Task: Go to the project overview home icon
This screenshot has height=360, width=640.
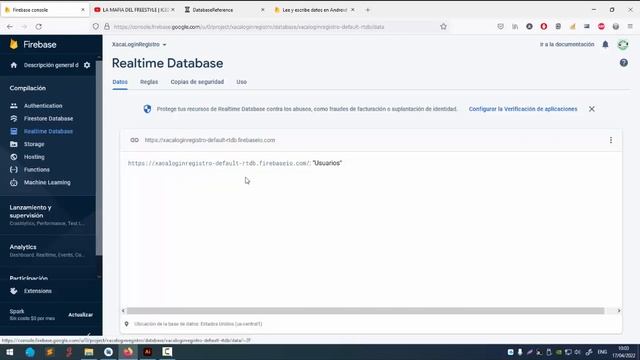Action: click(13, 65)
